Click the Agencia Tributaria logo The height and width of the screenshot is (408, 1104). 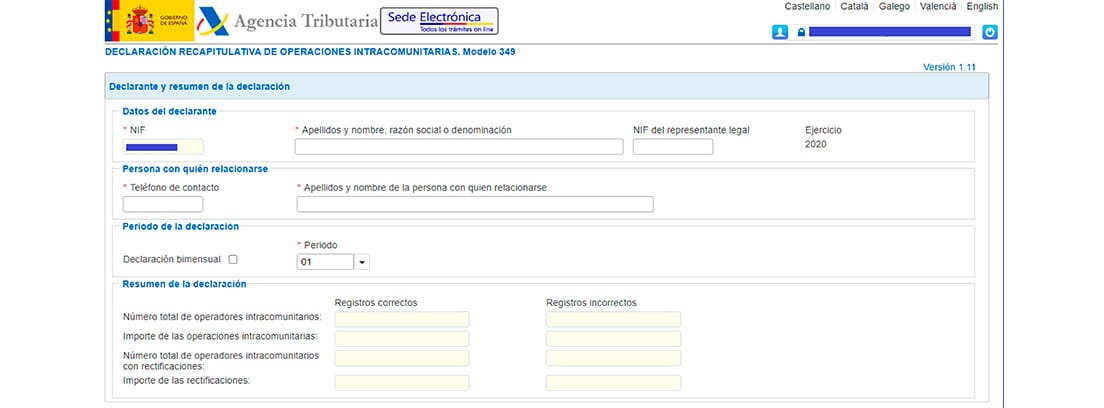pyautogui.click(x=287, y=22)
